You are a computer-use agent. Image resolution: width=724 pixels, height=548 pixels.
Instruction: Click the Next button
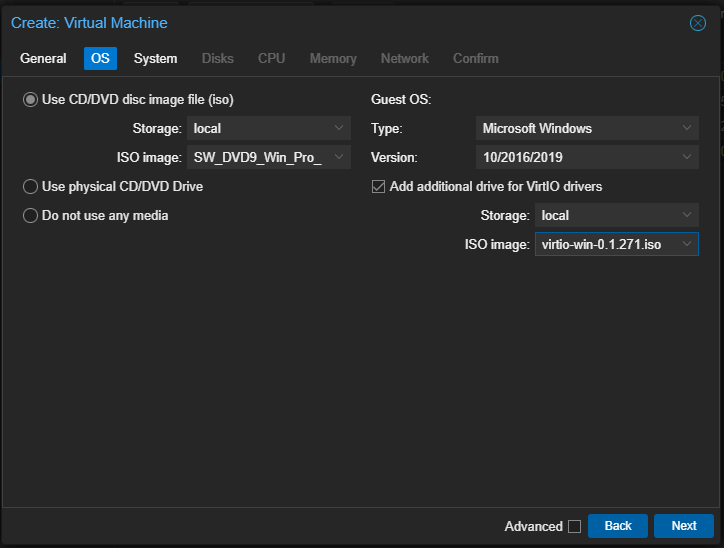pyautogui.click(x=683, y=526)
